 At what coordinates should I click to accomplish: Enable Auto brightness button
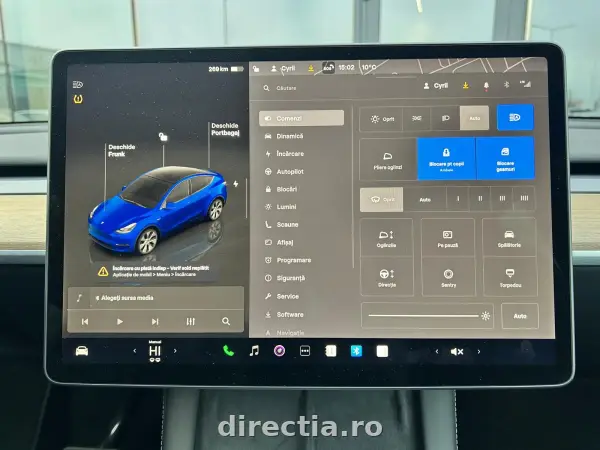click(x=520, y=316)
